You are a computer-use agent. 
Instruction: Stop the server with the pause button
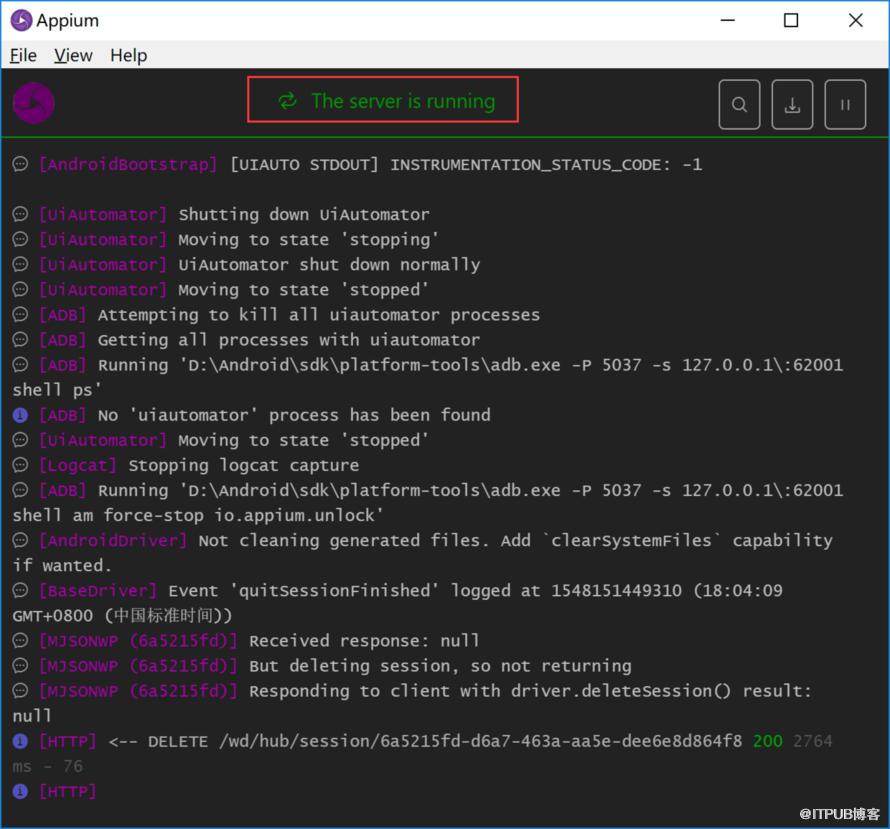(845, 104)
